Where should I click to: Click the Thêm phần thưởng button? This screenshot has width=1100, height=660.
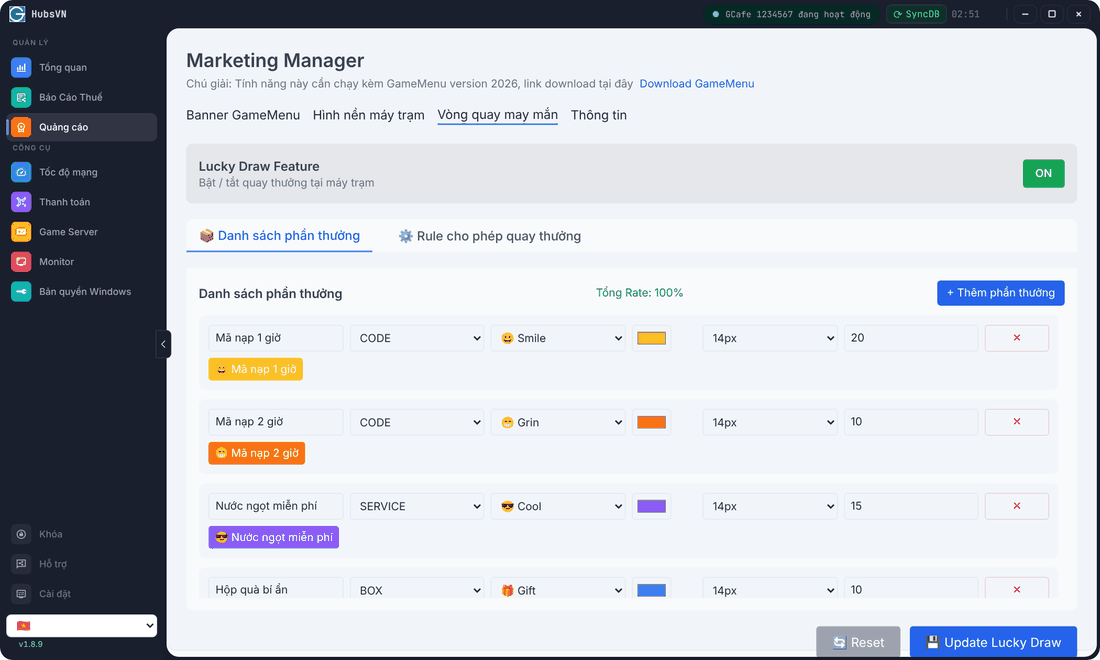click(1000, 293)
